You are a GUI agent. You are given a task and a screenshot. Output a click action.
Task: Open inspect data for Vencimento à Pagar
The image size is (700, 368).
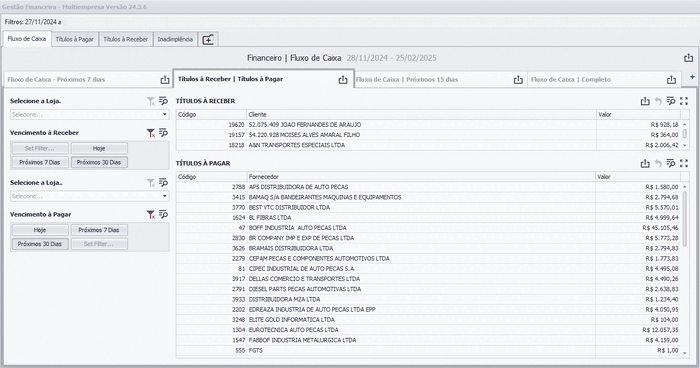(163, 214)
